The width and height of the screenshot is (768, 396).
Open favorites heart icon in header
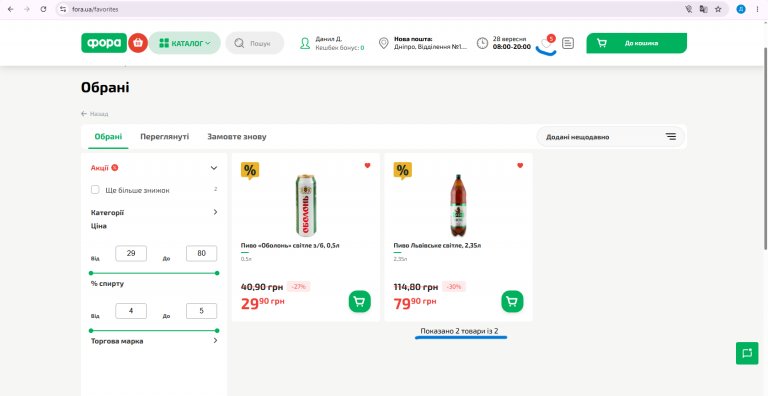coord(547,44)
